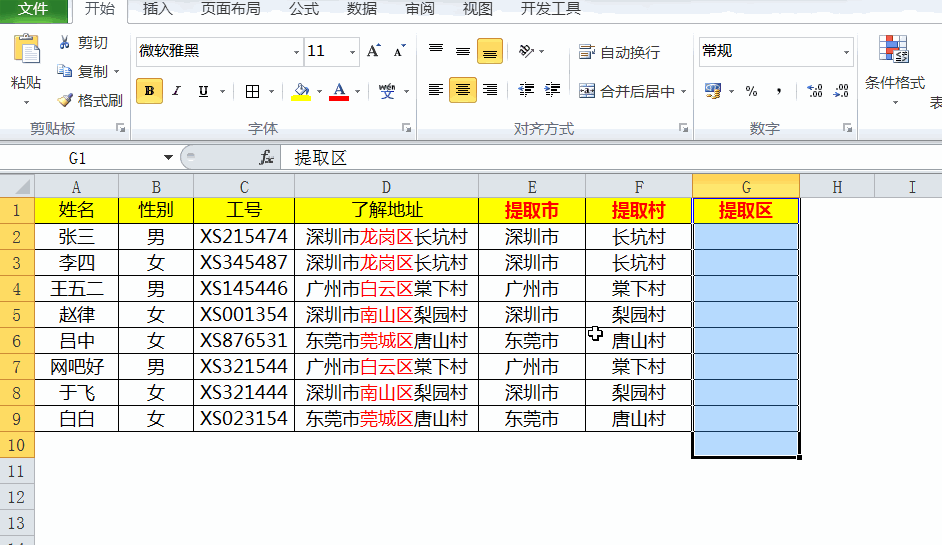Open the font size dropdown
This screenshot has width=942, height=545.
353,52
